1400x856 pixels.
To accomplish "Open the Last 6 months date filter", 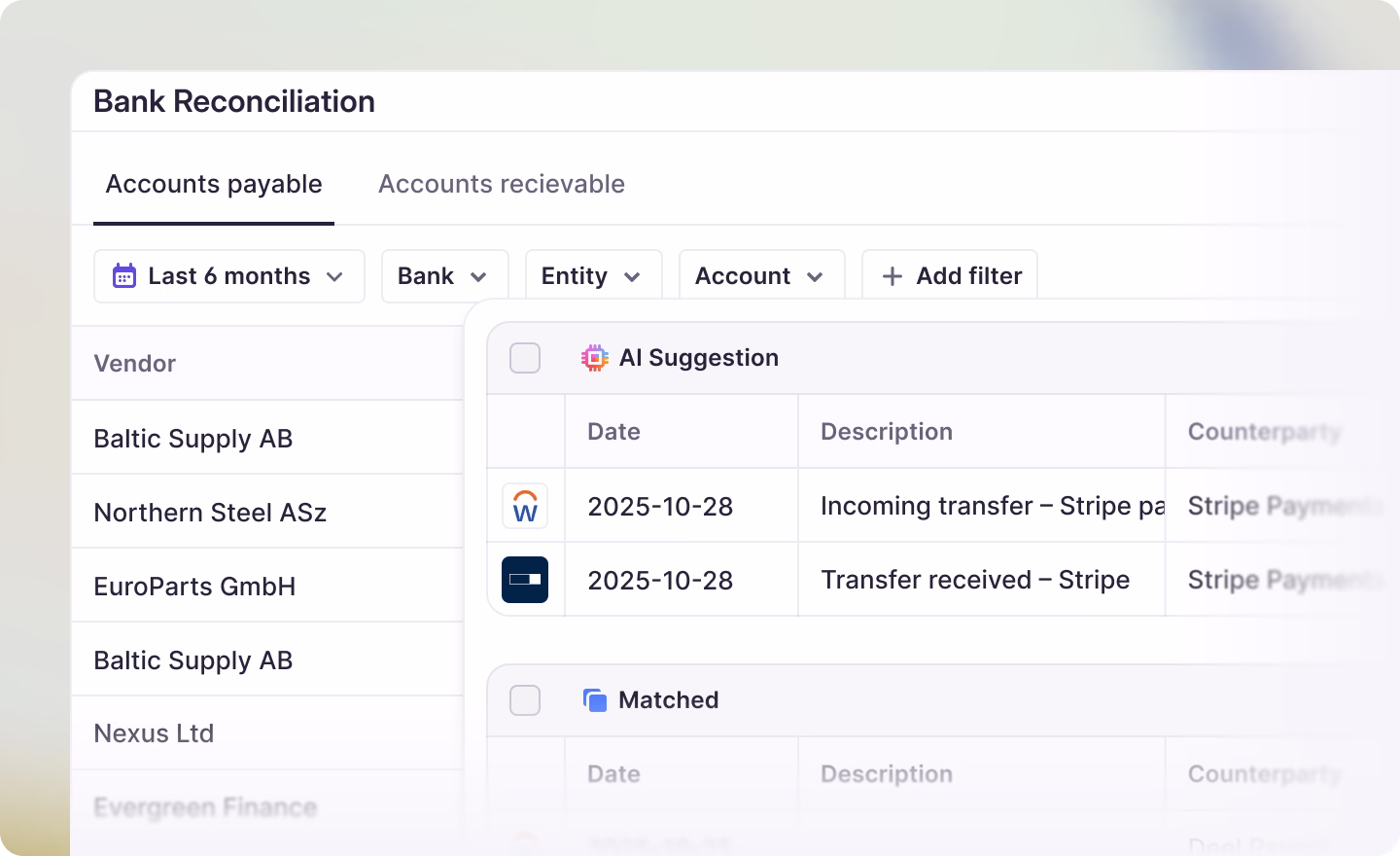I will click(x=229, y=276).
